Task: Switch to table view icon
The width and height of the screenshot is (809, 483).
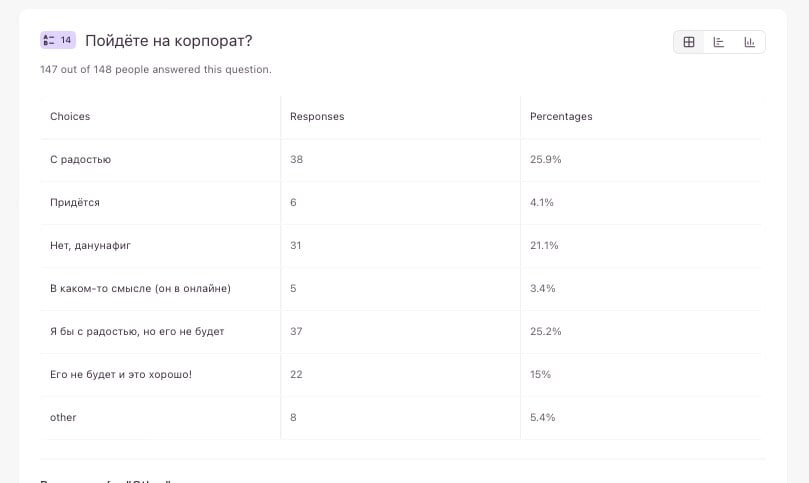Action: point(689,42)
